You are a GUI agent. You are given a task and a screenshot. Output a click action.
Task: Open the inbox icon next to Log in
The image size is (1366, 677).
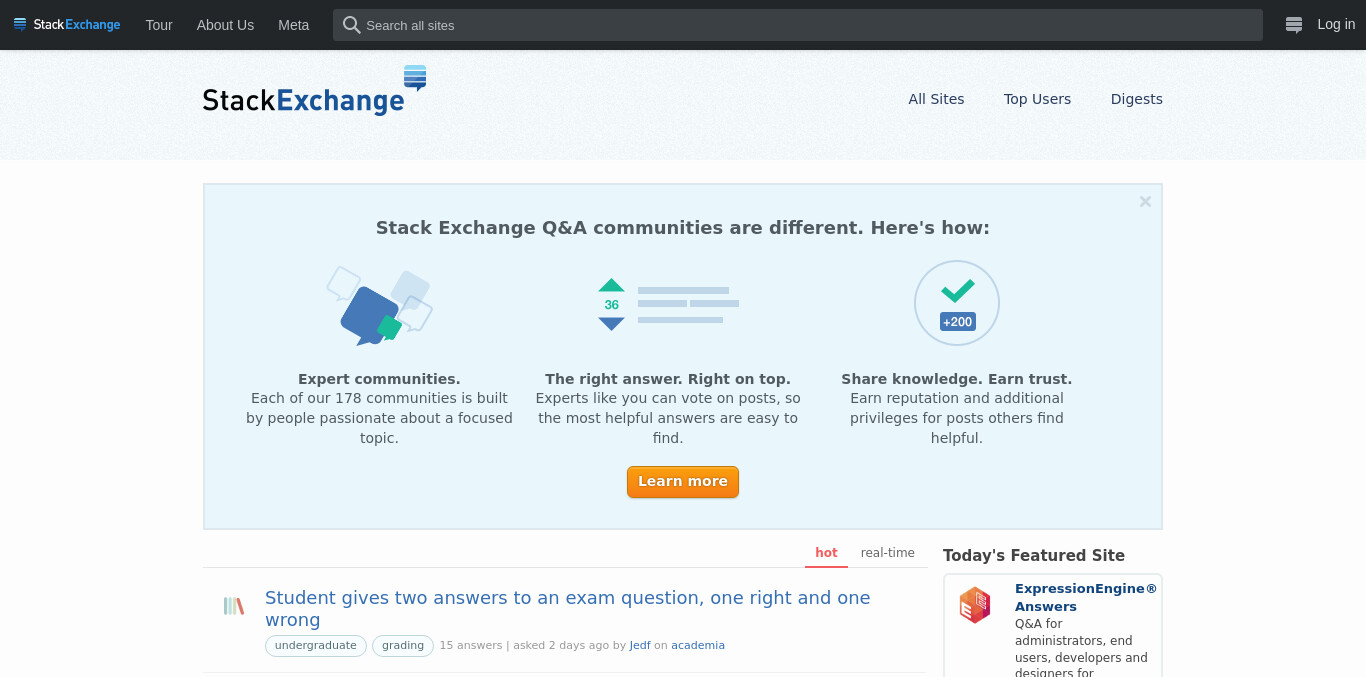tap(1294, 25)
